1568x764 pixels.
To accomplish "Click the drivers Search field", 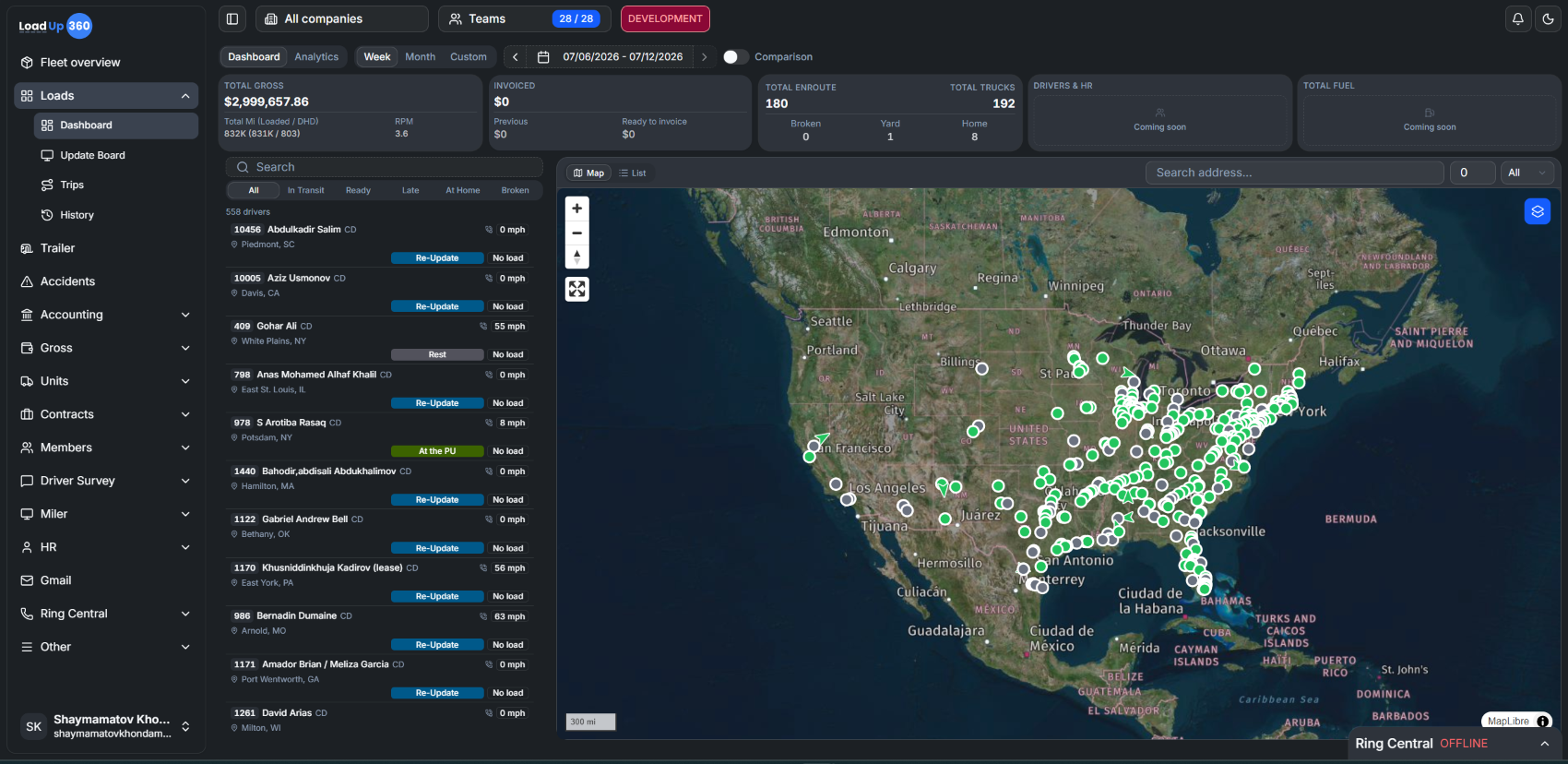I will [x=385, y=167].
